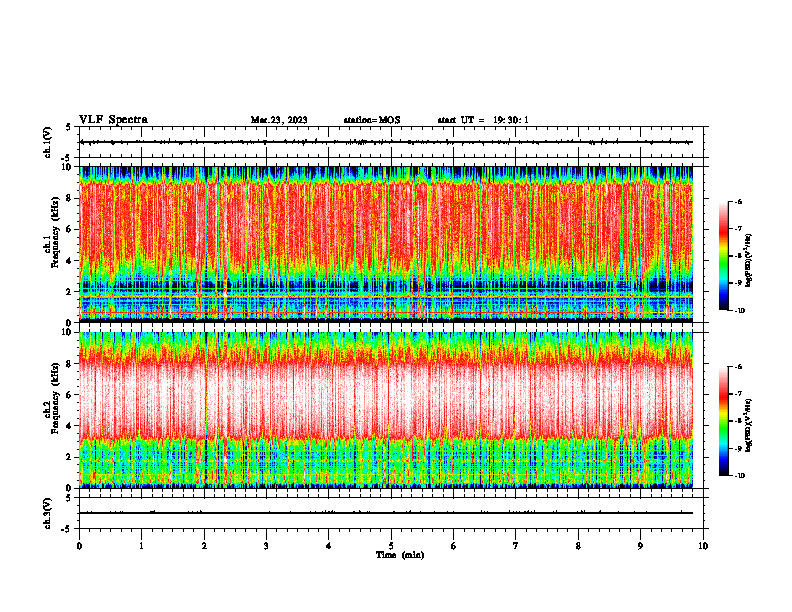The image size is (792, 612).
Task: Click the "10" tick on the time axis
Action: tap(703, 546)
